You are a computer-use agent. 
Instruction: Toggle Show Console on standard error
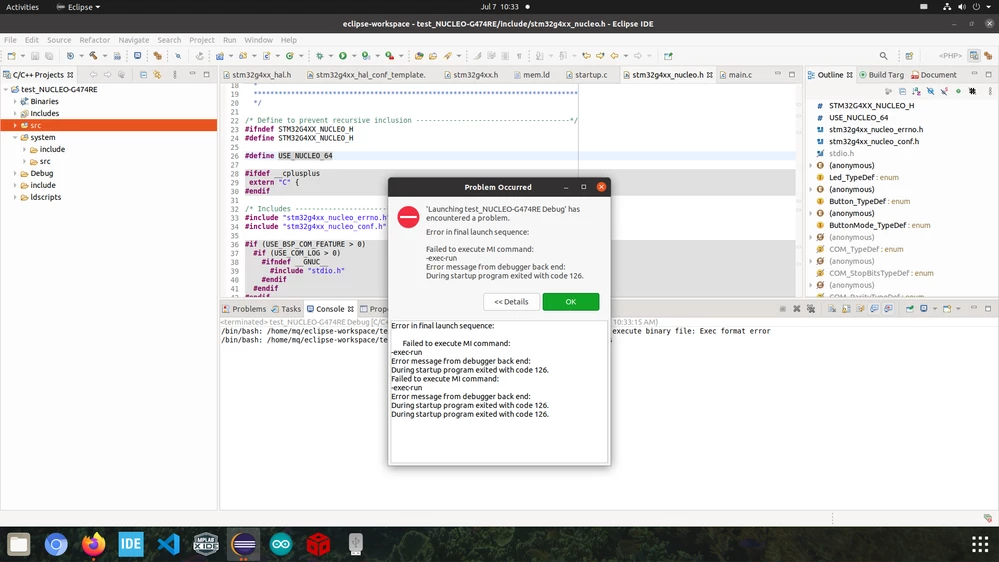click(888, 309)
